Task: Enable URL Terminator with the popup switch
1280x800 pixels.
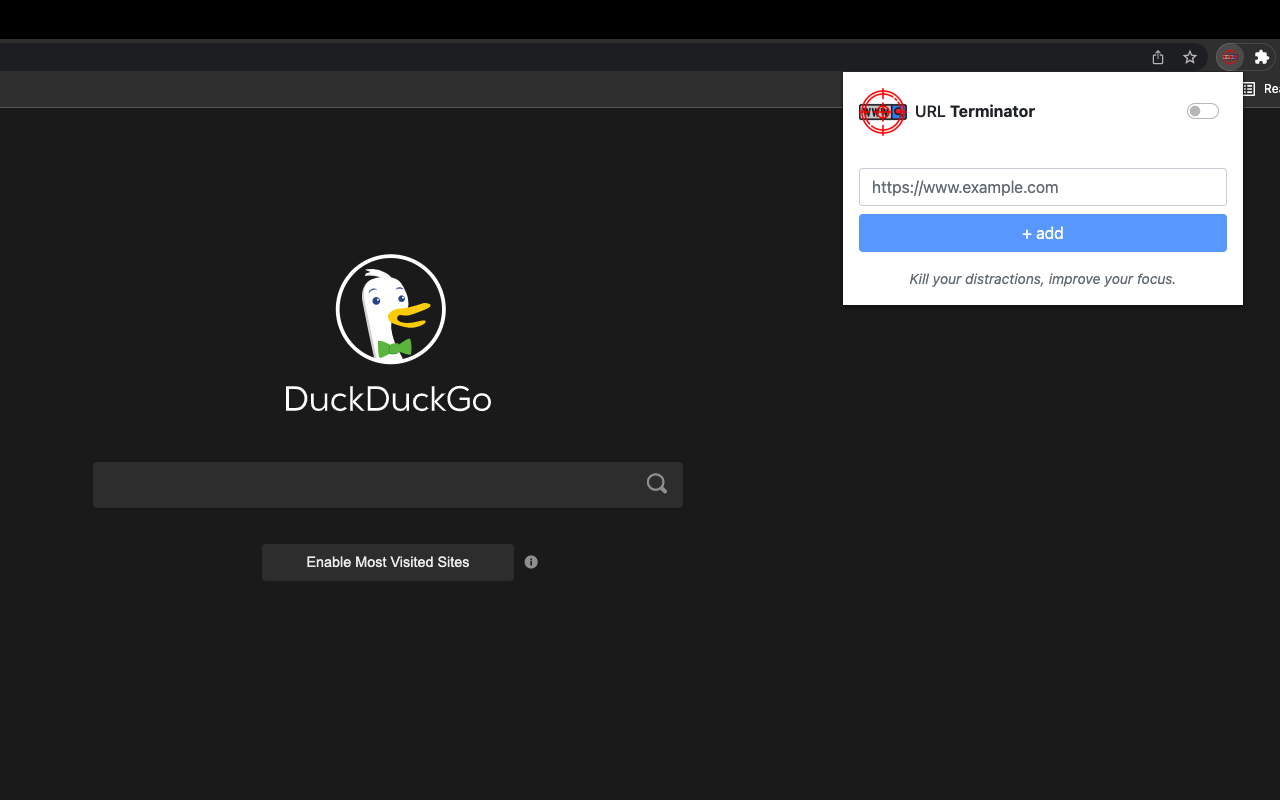Action: click(x=1202, y=110)
